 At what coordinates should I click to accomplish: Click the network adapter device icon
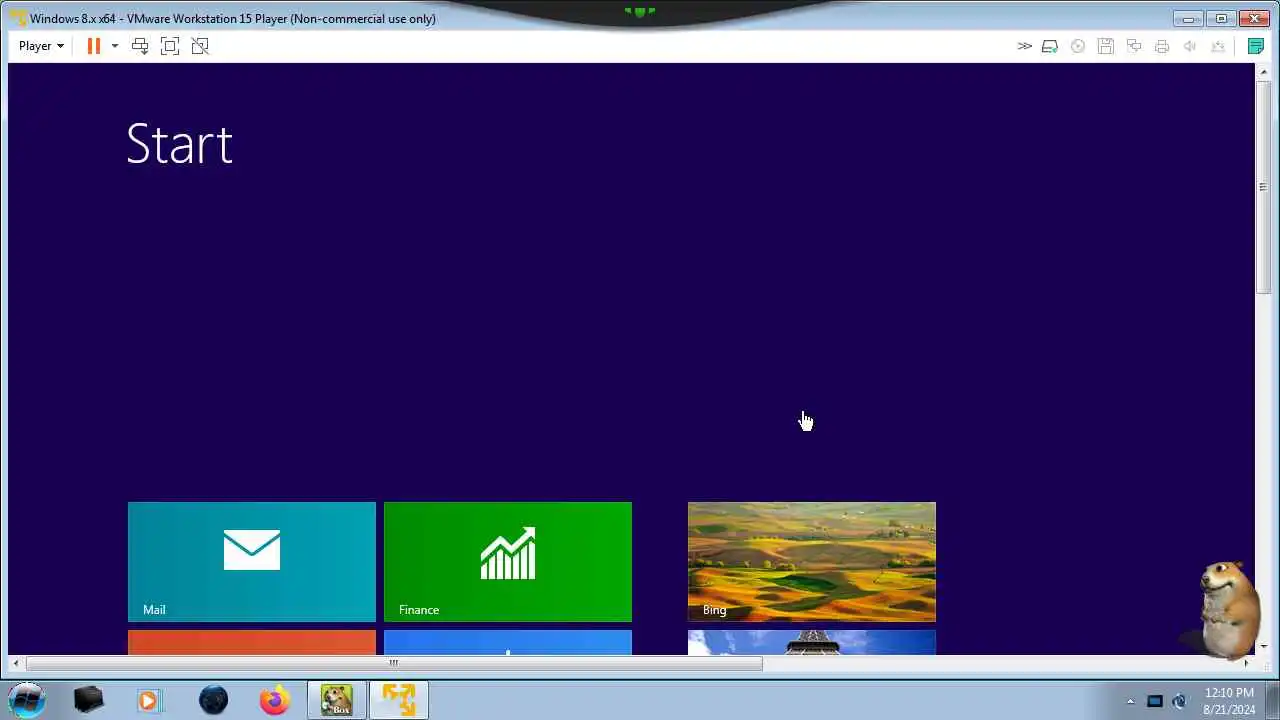[1134, 46]
